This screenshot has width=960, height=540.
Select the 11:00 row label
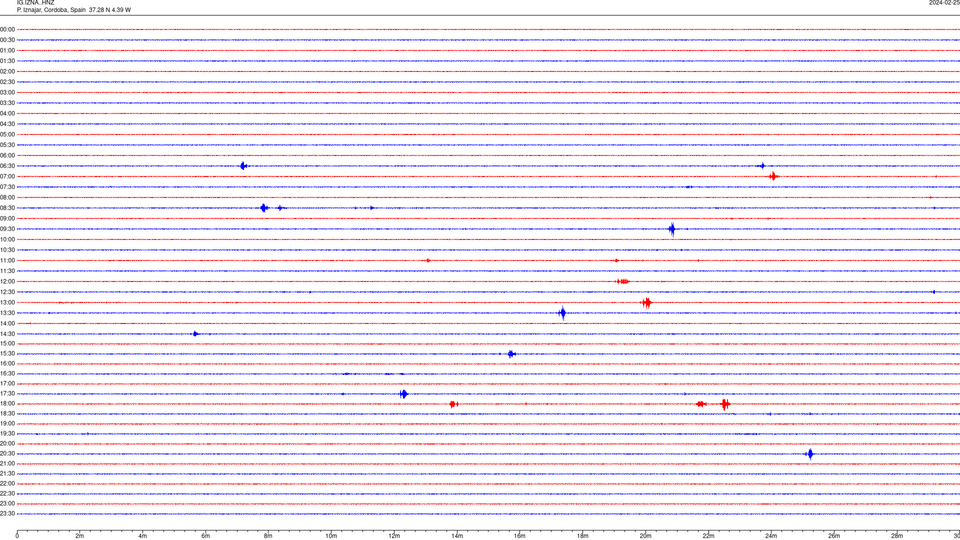point(7,261)
